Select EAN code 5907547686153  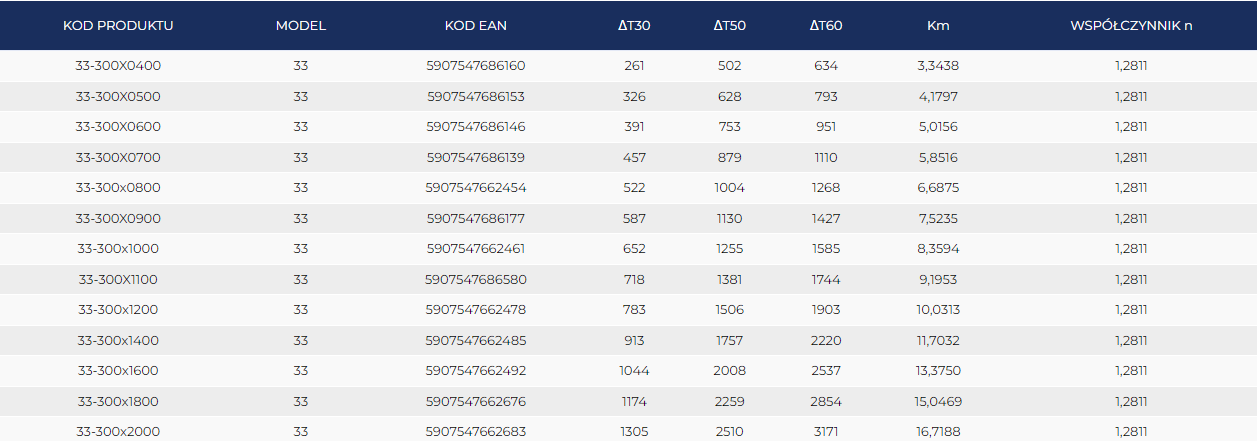pyautogui.click(x=475, y=97)
